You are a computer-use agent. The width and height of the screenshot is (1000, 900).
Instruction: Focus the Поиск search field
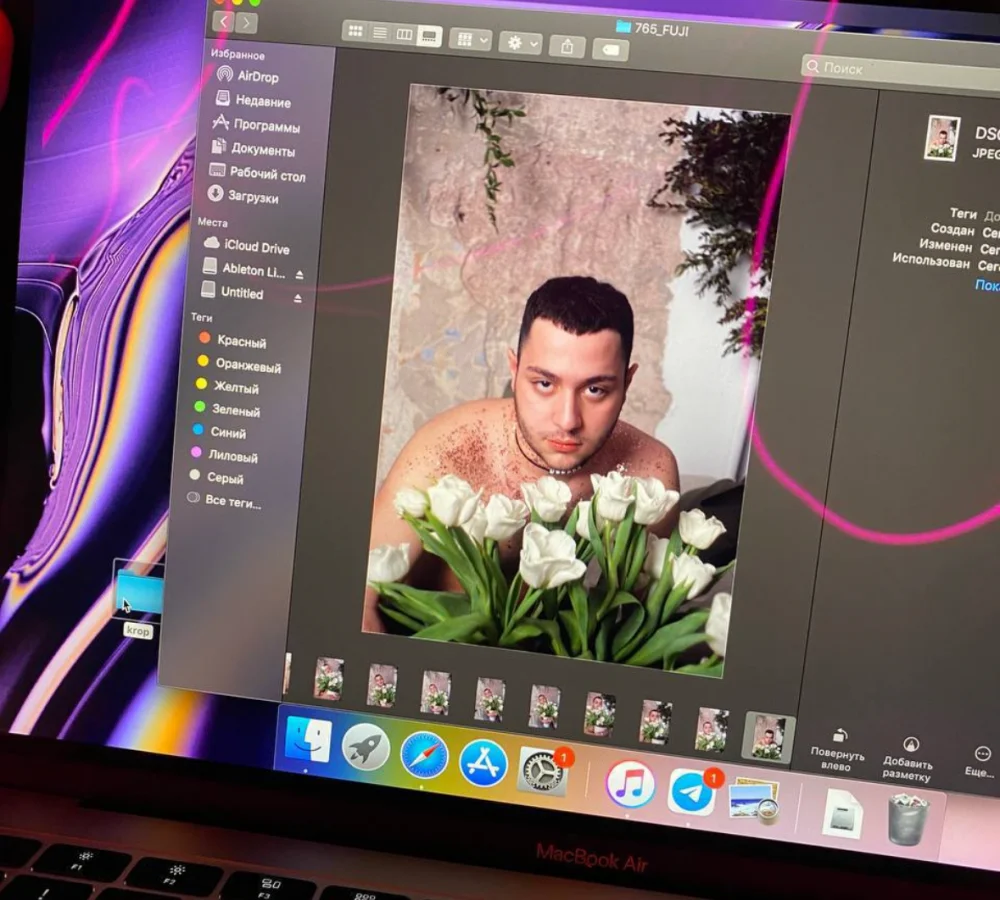pyautogui.click(x=900, y=72)
